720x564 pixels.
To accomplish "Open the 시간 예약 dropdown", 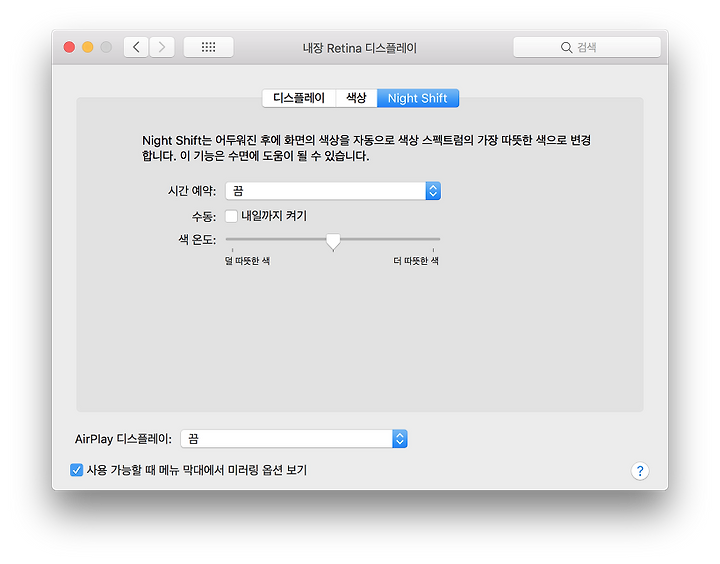I will 333,191.
